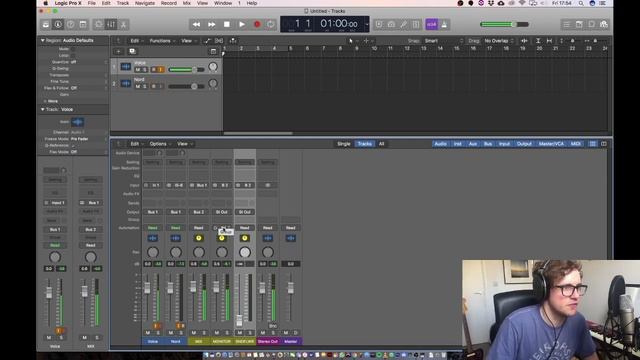Start recording with the red Record button
640x360 pixels.
(257, 24)
